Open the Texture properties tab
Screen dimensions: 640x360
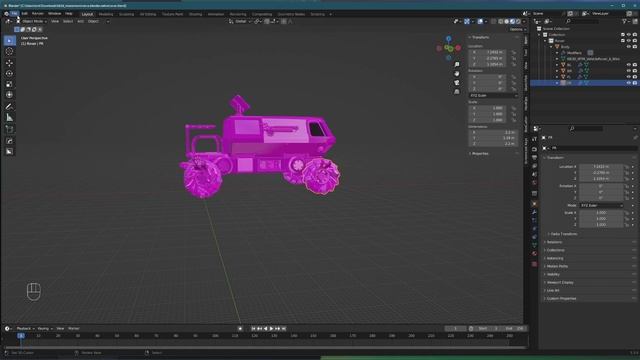(534, 264)
